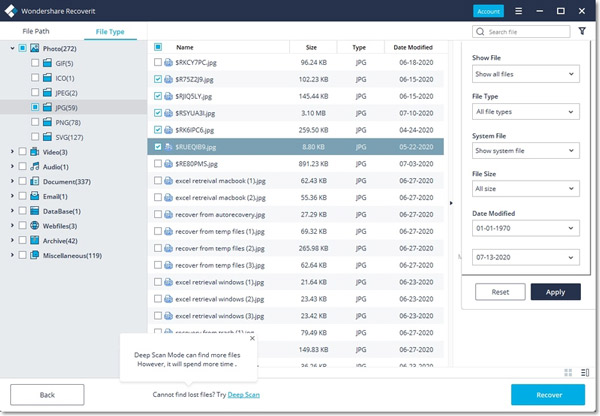Click the filter funnel icon
600x416 pixels.
point(582,32)
